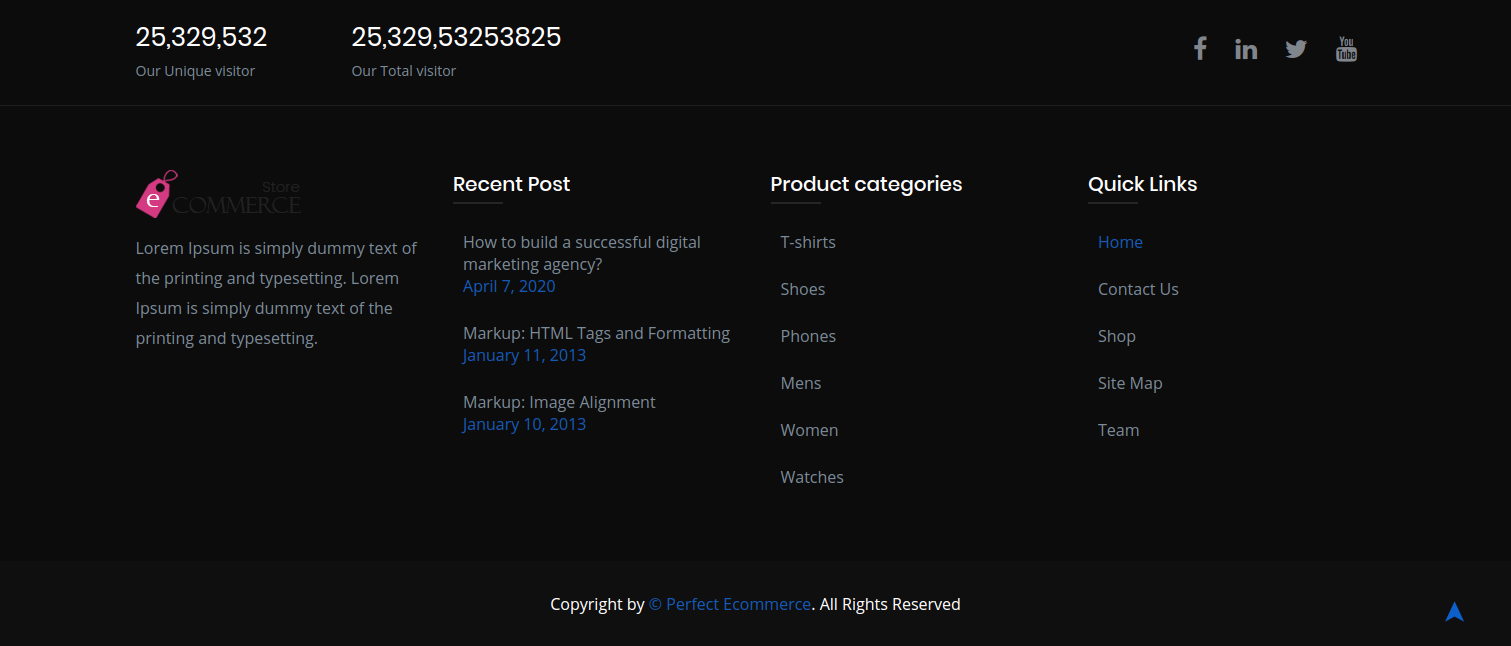Image resolution: width=1511 pixels, height=646 pixels.
Task: Select the Shoes product category
Action: (802, 289)
